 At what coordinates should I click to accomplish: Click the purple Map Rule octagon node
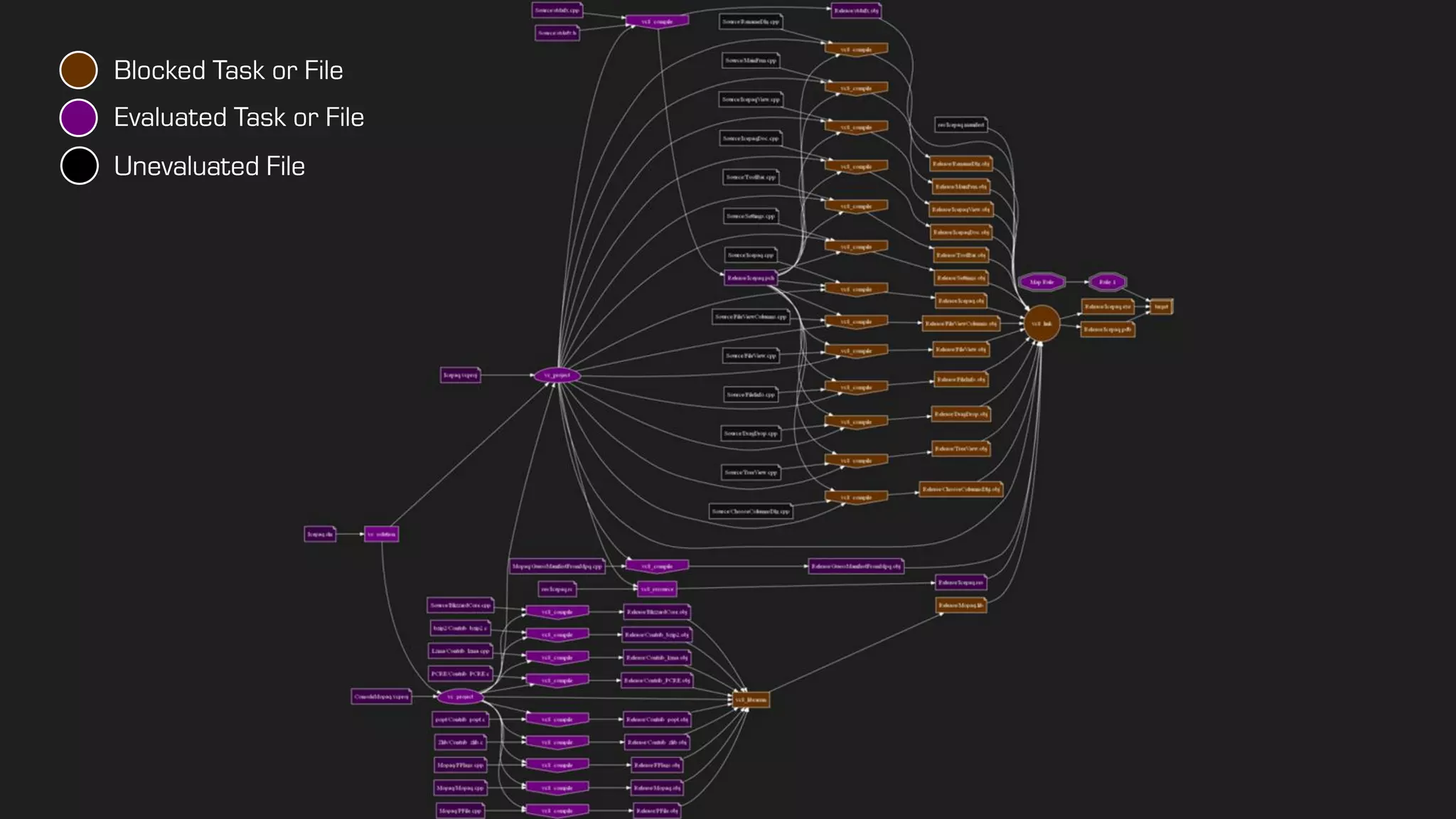click(x=1042, y=282)
